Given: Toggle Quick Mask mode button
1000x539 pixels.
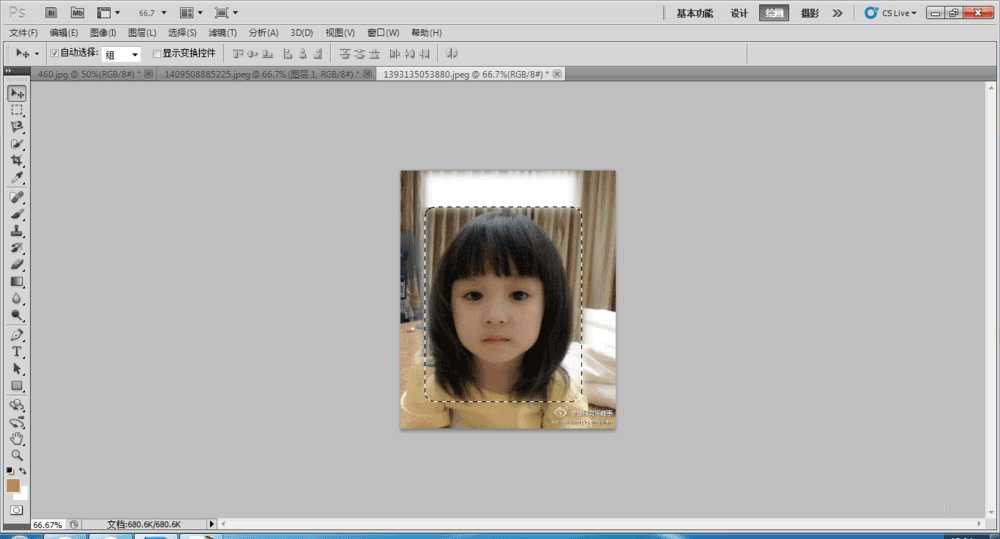Looking at the screenshot, I should click(17, 510).
